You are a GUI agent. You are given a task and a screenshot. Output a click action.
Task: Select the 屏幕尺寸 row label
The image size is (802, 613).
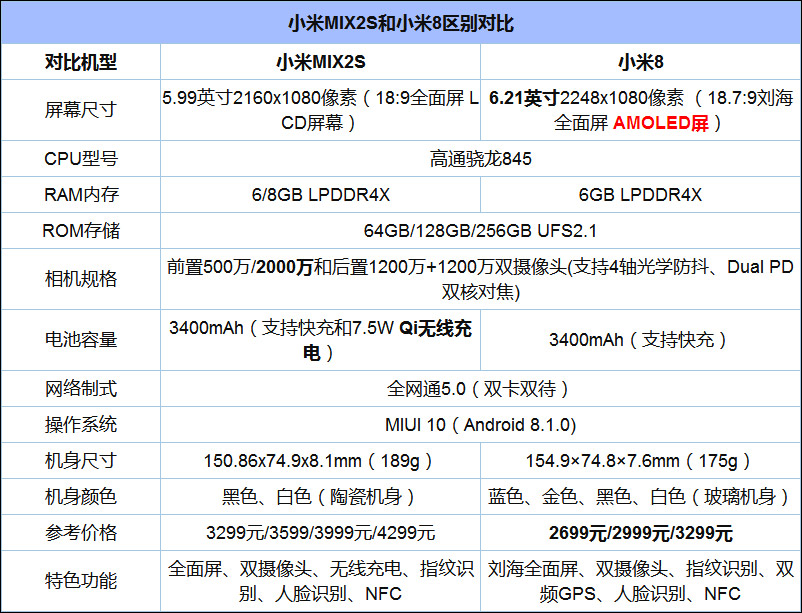click(x=81, y=110)
